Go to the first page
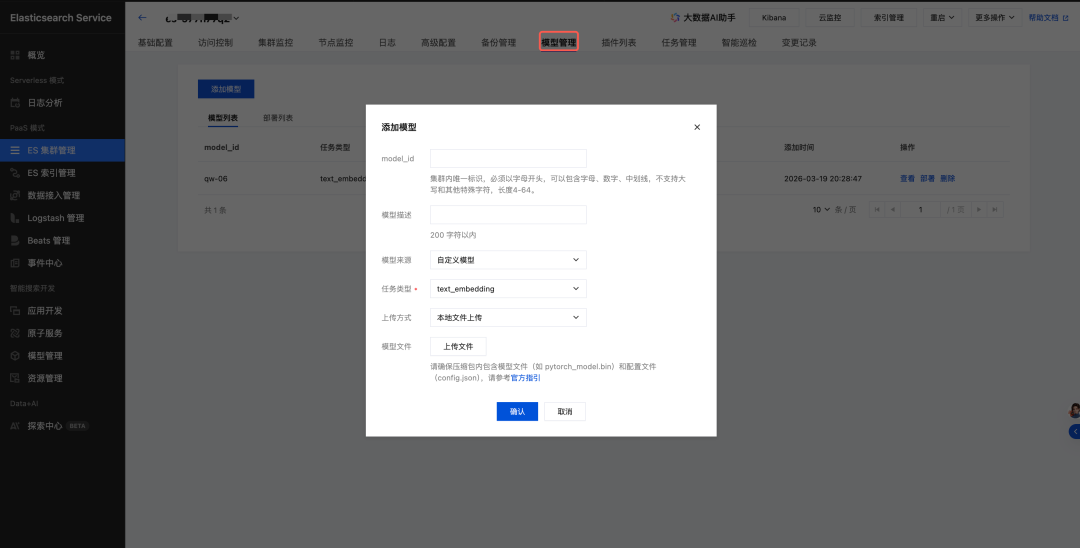The image size is (1080, 548). coord(877,209)
